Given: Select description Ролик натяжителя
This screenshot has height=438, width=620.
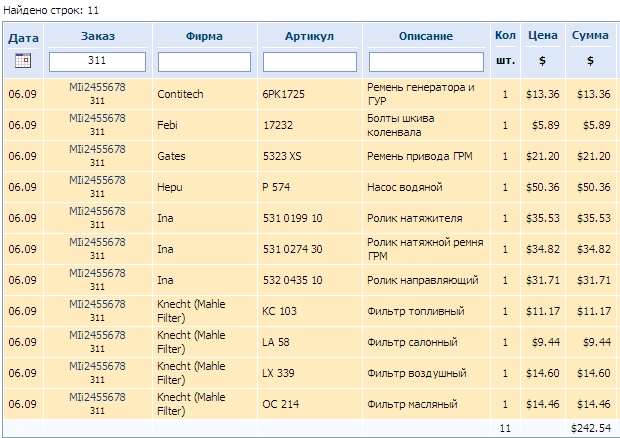Looking at the screenshot, I should [414, 218].
